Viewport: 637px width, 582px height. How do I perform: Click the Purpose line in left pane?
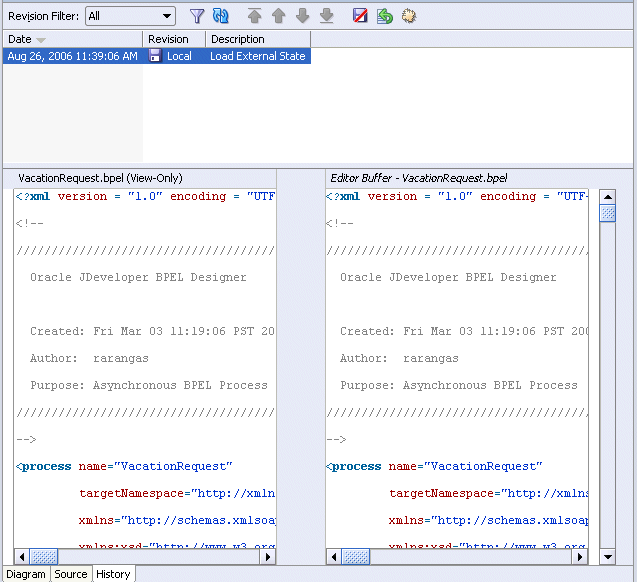[149, 385]
